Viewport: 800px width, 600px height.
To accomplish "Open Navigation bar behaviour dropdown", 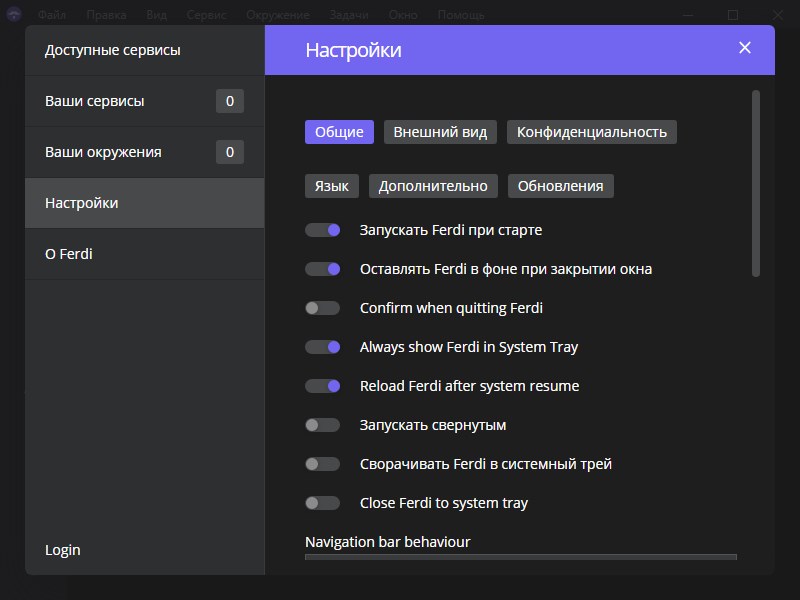I will [520, 558].
